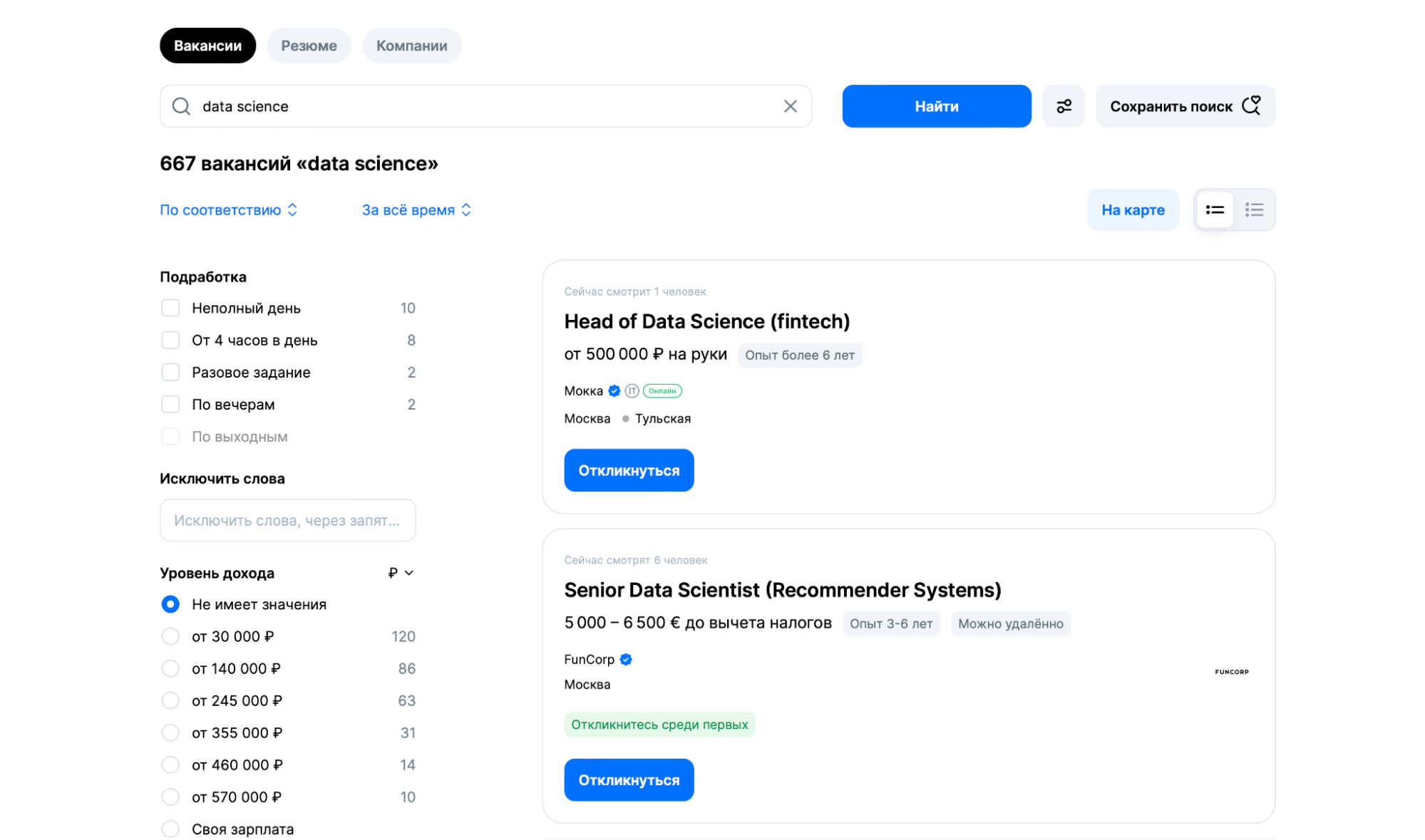The width and height of the screenshot is (1425, 840).
Task: Expand the currency ₽ dropdown
Action: (401, 573)
